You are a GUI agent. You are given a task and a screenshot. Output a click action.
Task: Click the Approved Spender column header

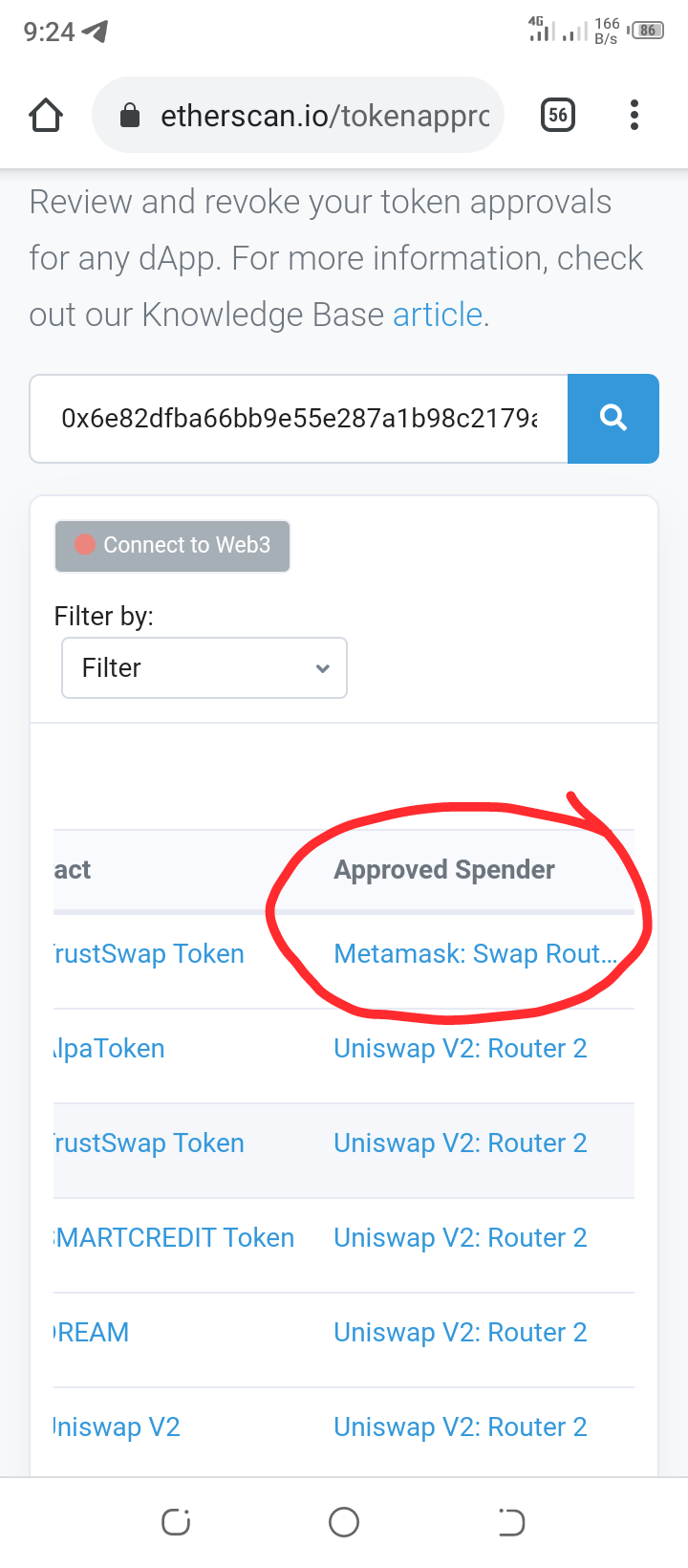444,870
